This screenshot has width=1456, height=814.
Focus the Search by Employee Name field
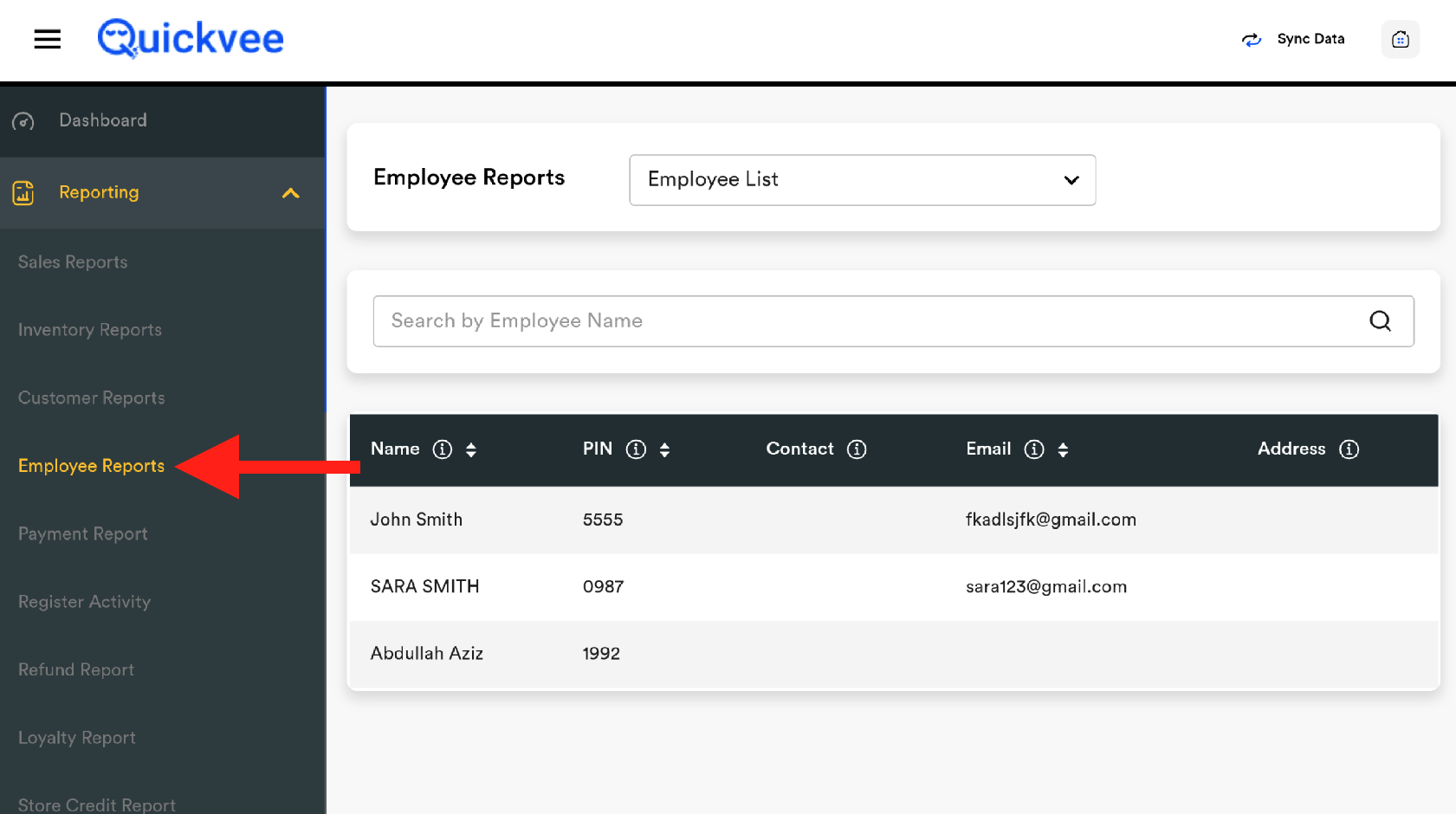pyautogui.click(x=866, y=321)
